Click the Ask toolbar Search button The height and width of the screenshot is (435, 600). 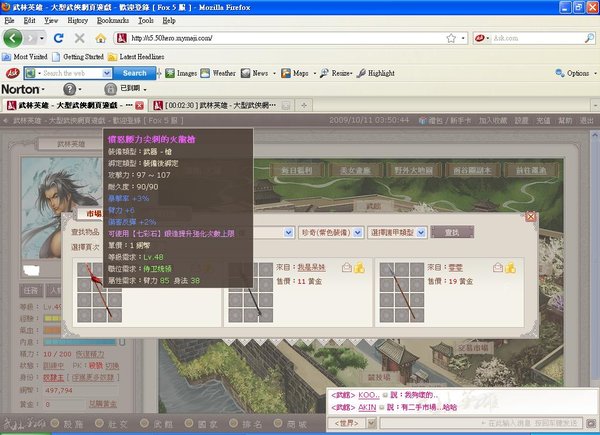coord(134,73)
